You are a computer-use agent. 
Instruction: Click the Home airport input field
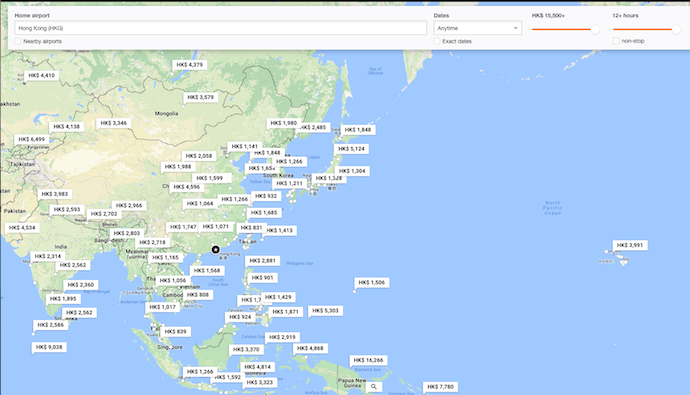[220, 28]
